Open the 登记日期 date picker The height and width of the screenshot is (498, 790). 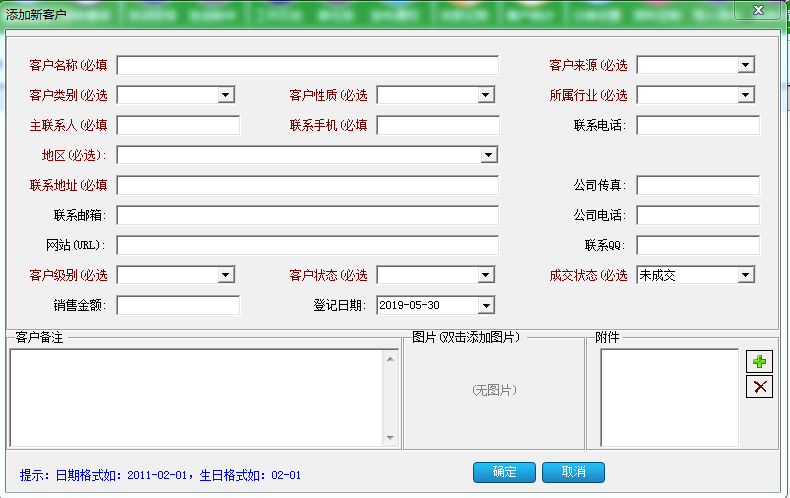(x=486, y=305)
